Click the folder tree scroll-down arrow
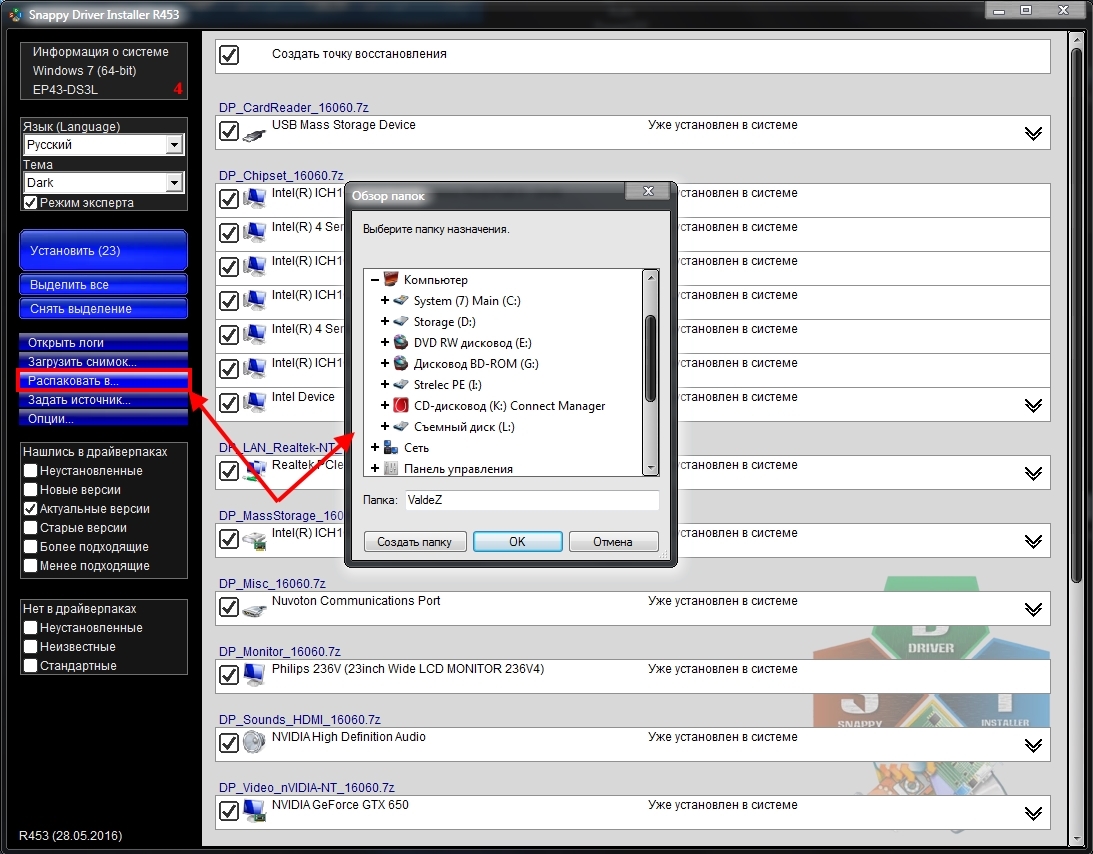1093x854 pixels. (650, 468)
